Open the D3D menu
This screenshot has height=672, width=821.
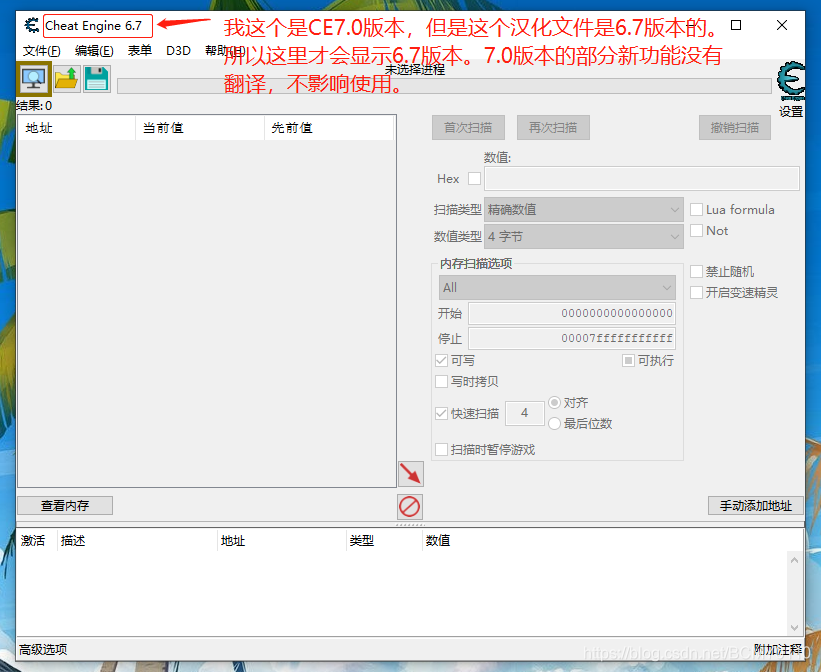(x=178, y=51)
